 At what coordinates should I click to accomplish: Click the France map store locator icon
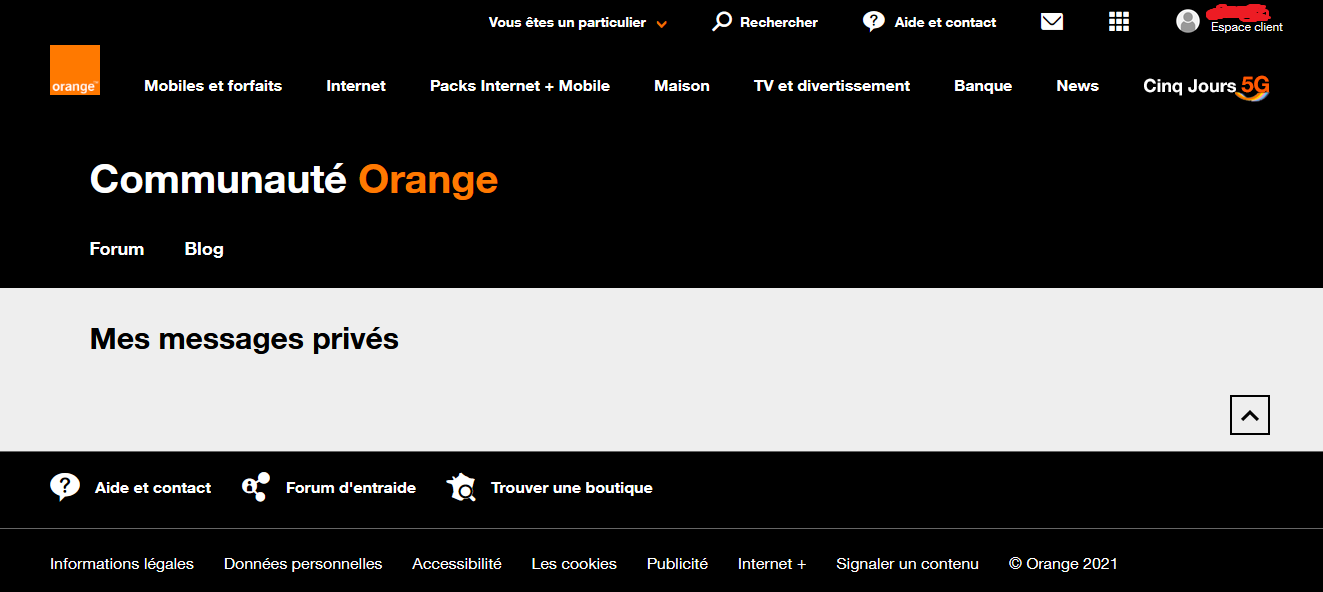[461, 487]
